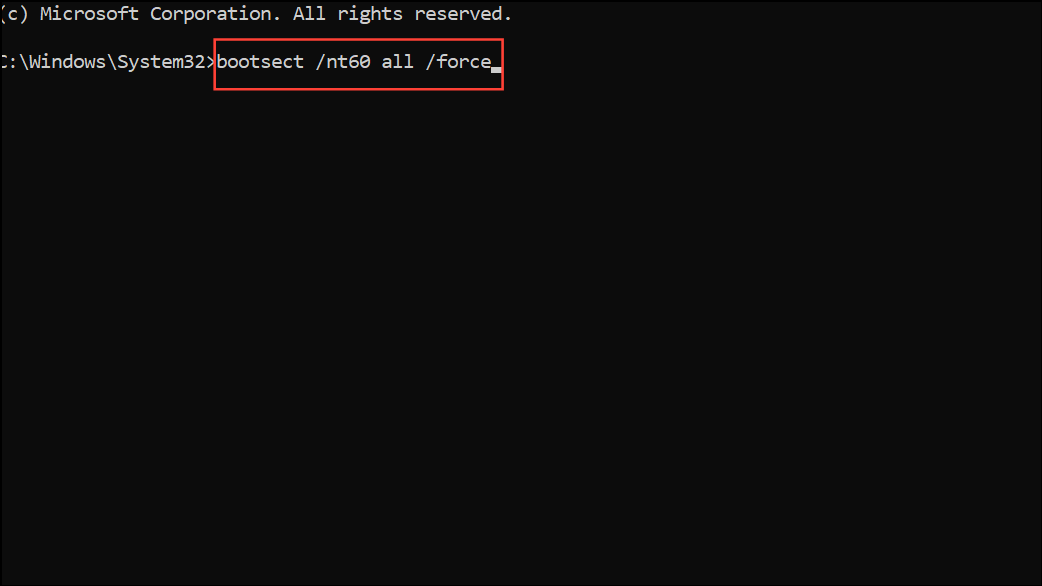Click the > prompt symbol before bootsect
The image size is (1042, 586).
pos(211,62)
